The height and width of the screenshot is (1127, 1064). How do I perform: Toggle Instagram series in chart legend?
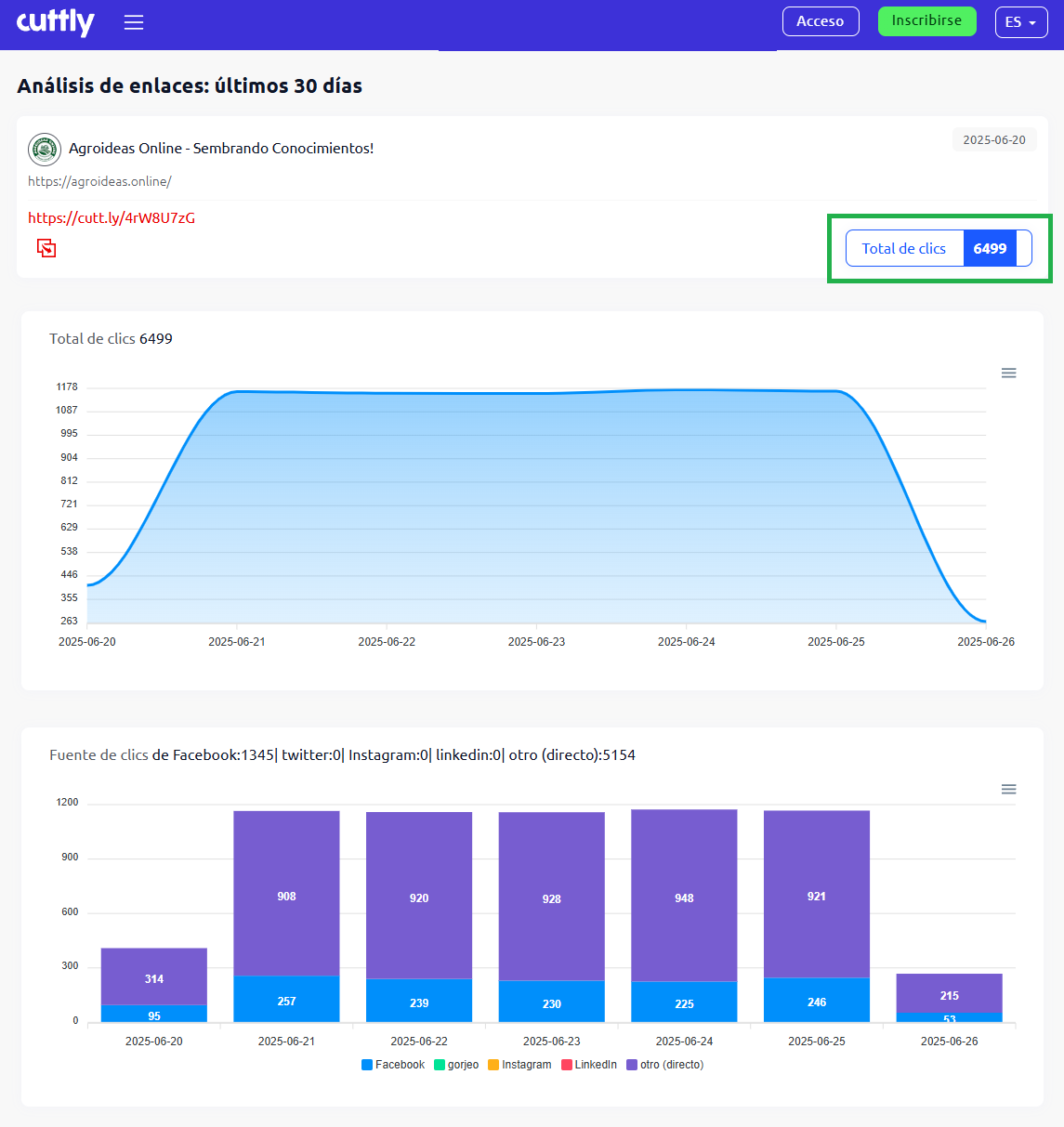[x=519, y=1065]
